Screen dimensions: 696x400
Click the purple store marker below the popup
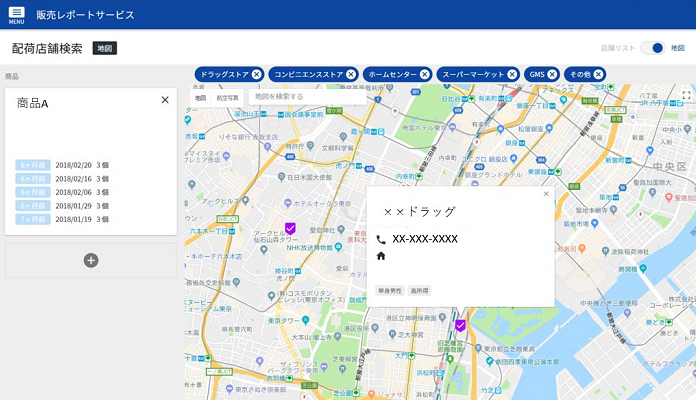tap(460, 325)
